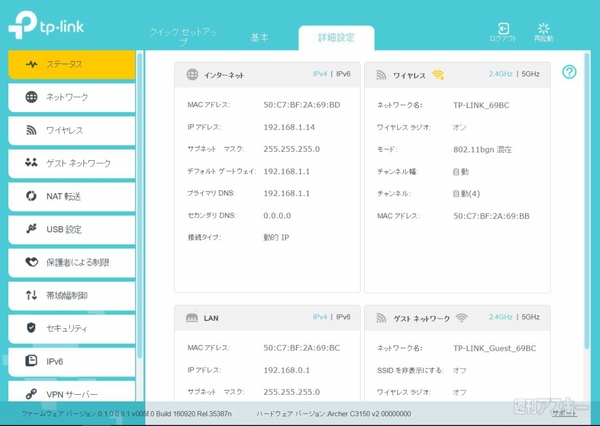This screenshot has width=600, height=426.
Task: Click LAN IP address 192.168.0.1
Action: pyautogui.click(x=287, y=370)
